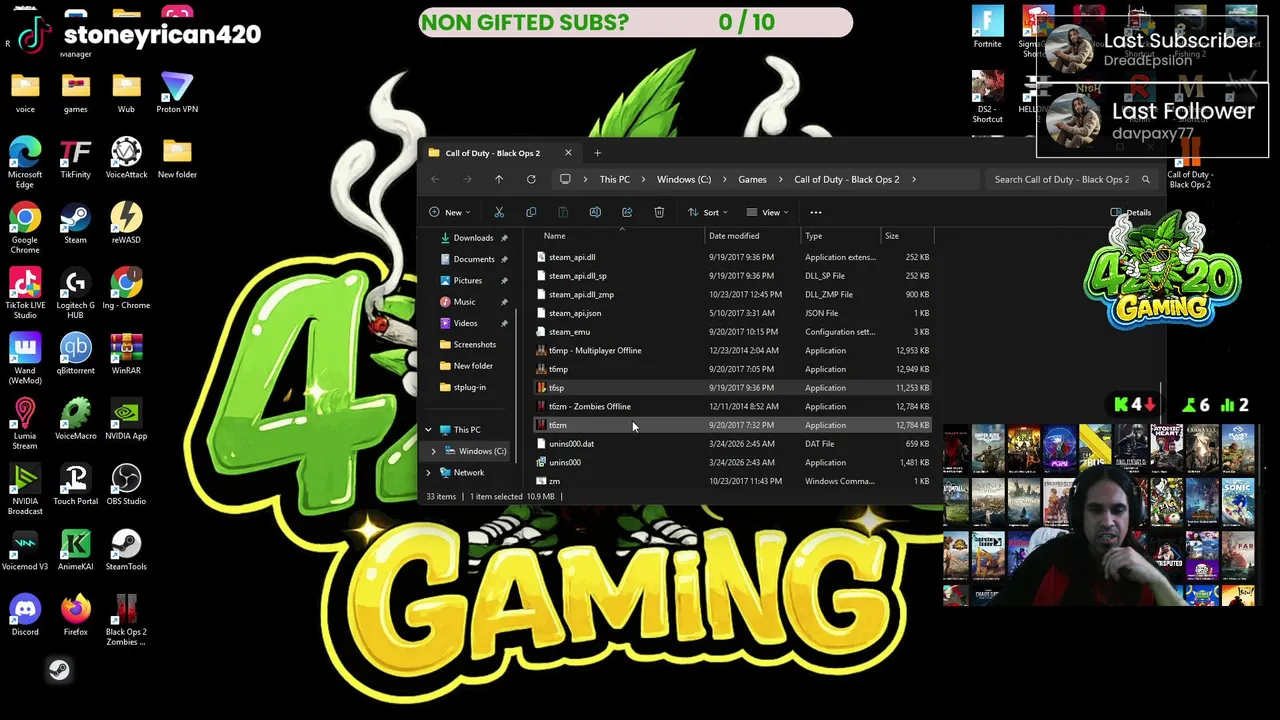
Task: Open the See more ellipsis menu
Action: pyautogui.click(x=816, y=212)
